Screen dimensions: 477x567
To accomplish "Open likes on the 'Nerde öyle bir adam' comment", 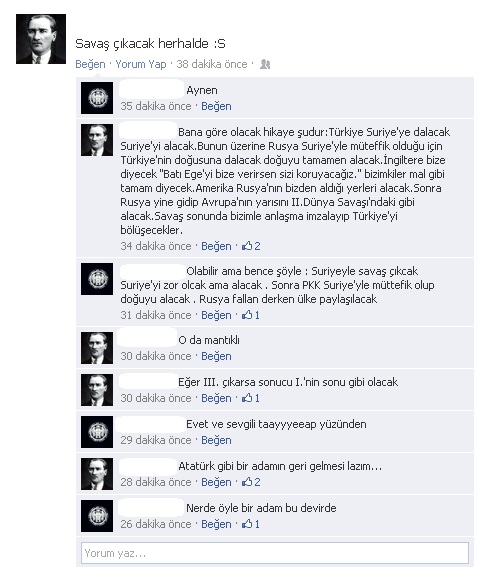I will [251, 524].
